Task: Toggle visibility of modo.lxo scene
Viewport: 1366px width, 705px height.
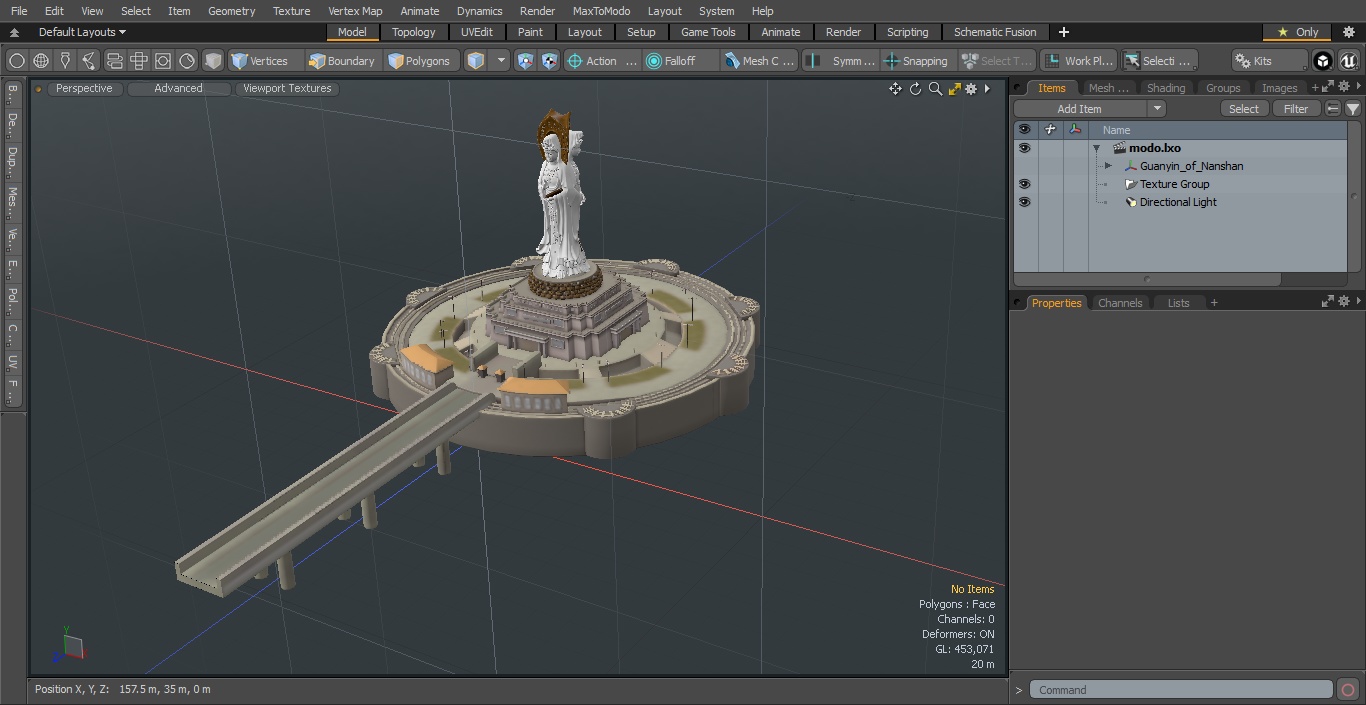Action: (x=1024, y=148)
